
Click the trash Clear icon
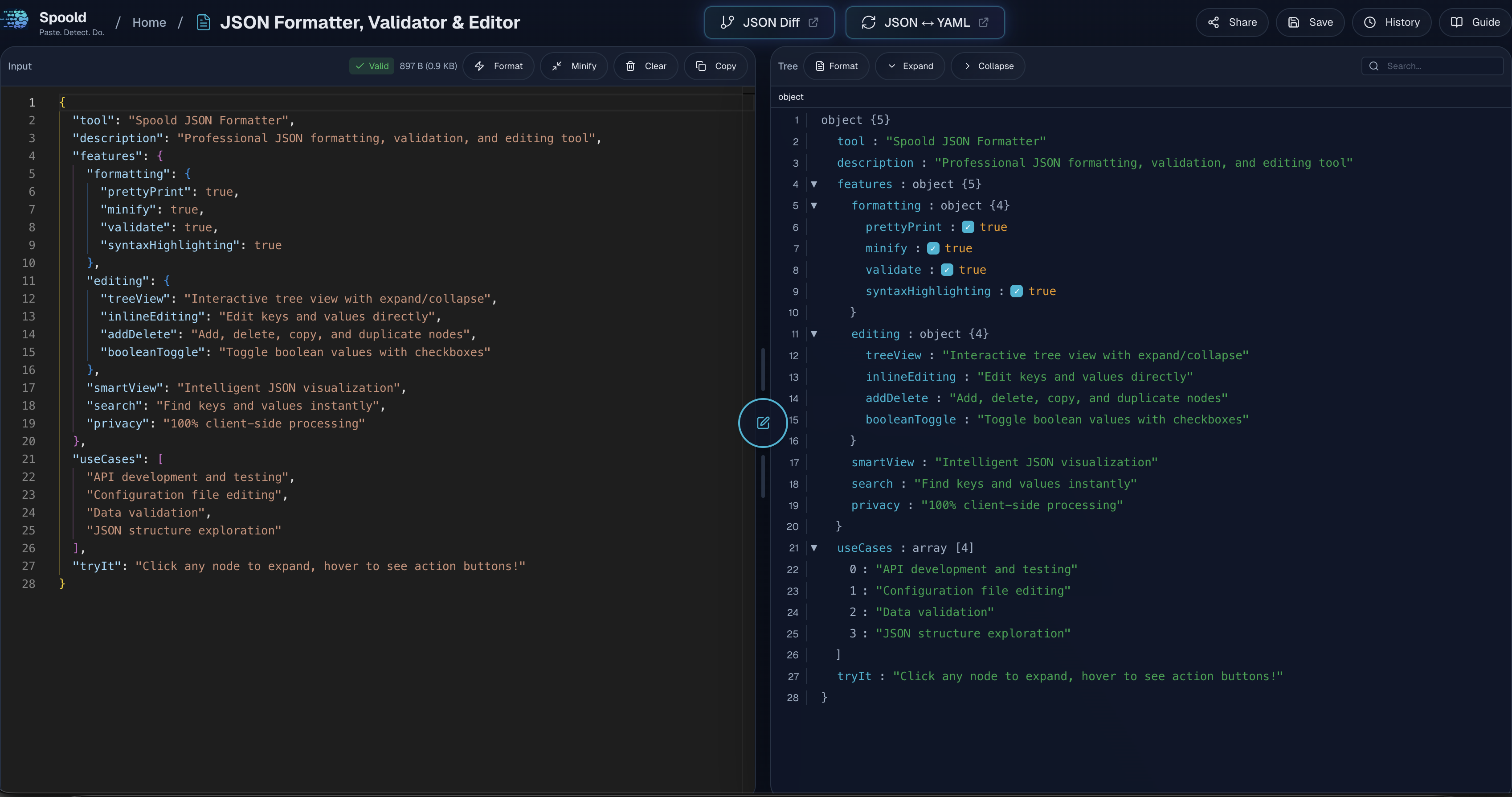(x=630, y=66)
